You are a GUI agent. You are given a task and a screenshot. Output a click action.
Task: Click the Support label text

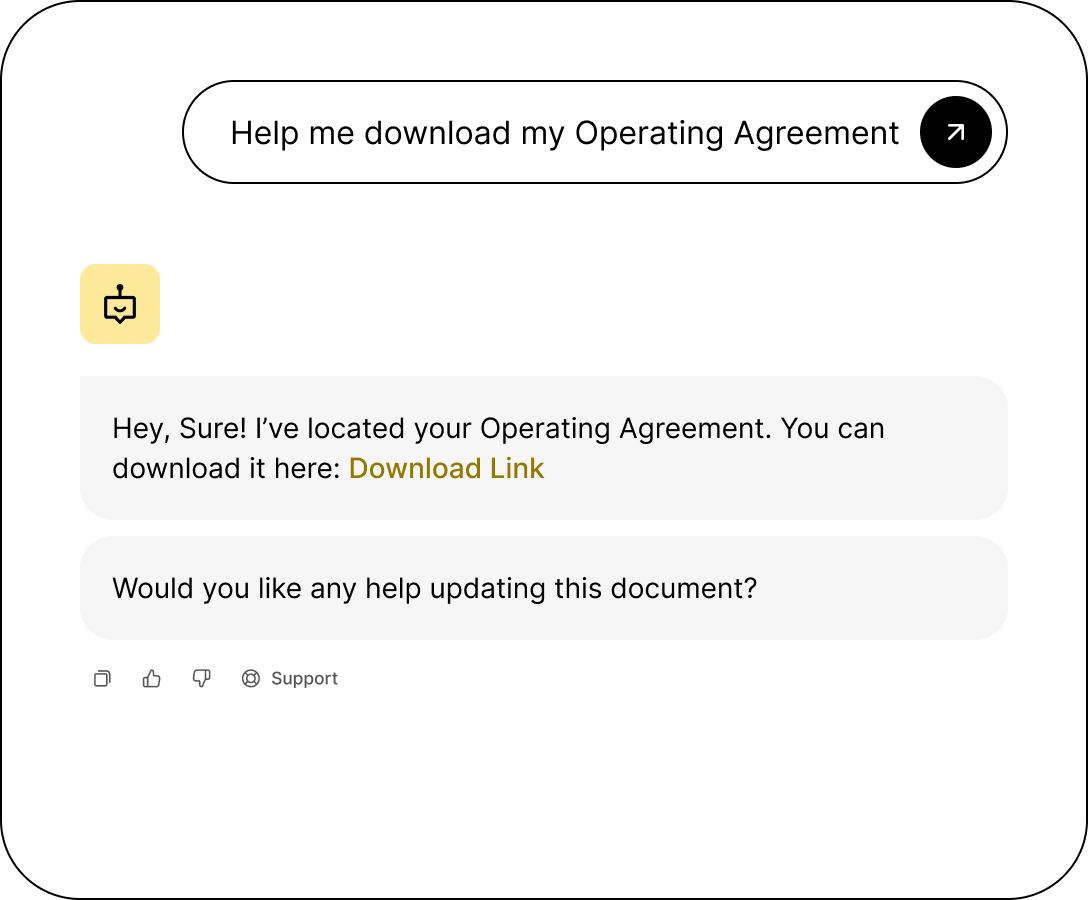point(304,679)
